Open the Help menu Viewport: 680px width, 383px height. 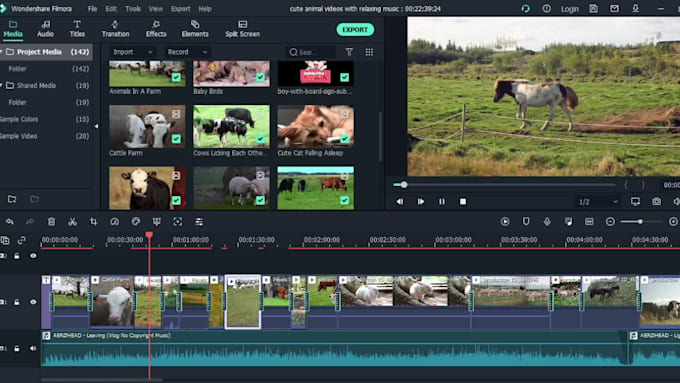[205, 9]
